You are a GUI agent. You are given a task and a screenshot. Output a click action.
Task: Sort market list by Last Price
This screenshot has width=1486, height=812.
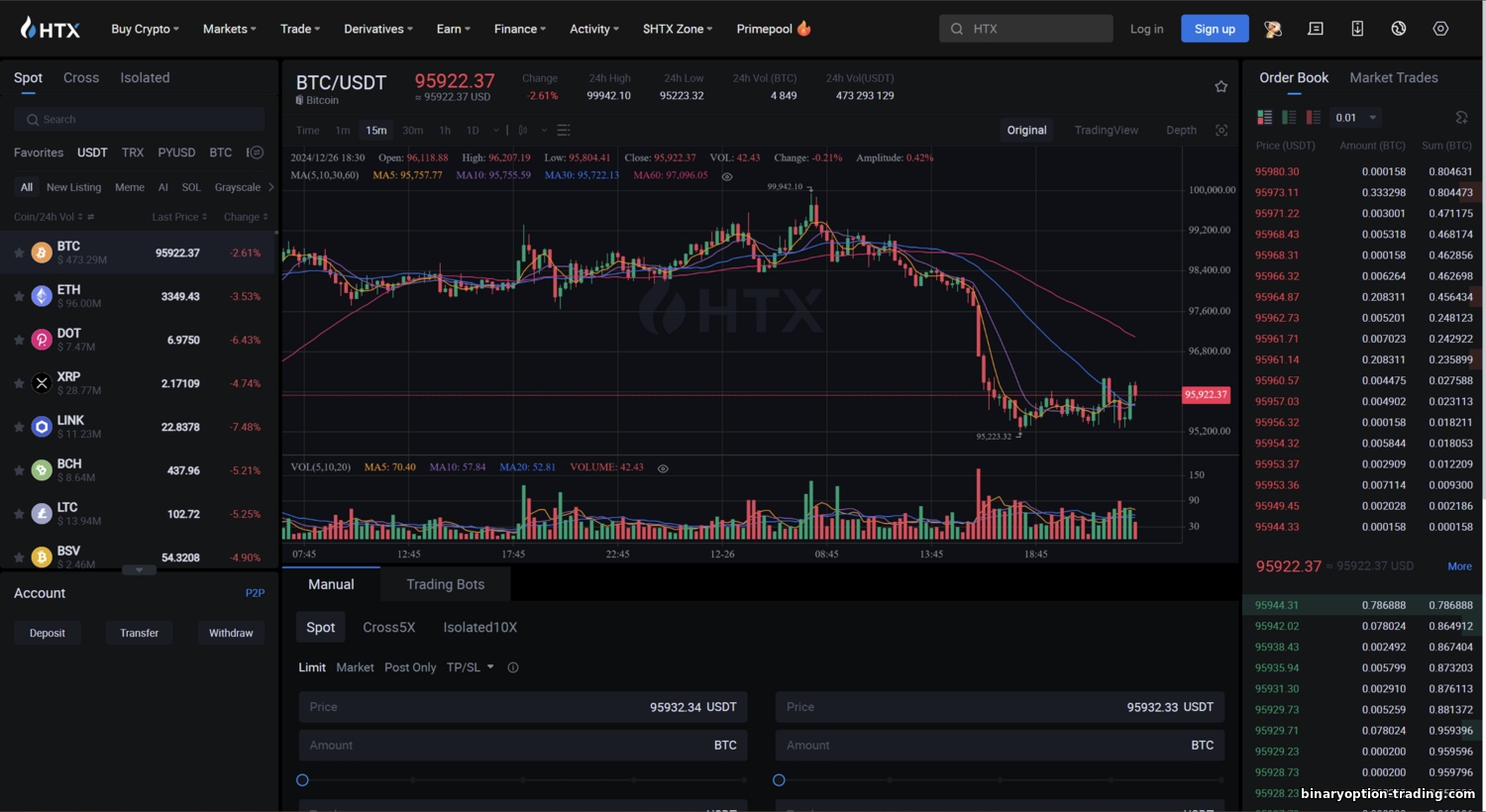click(x=179, y=217)
